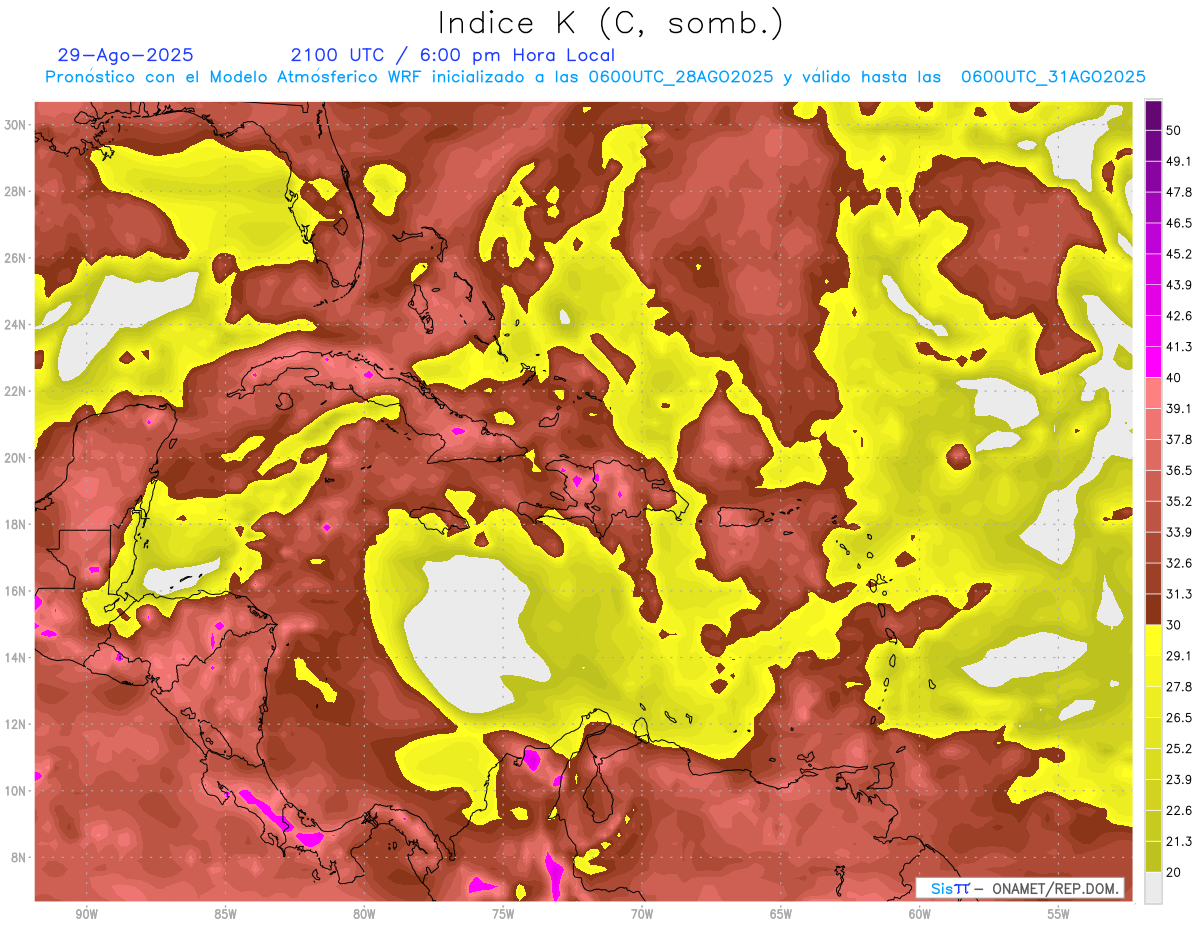Click the '43.9' color scale value

pos(1179,285)
